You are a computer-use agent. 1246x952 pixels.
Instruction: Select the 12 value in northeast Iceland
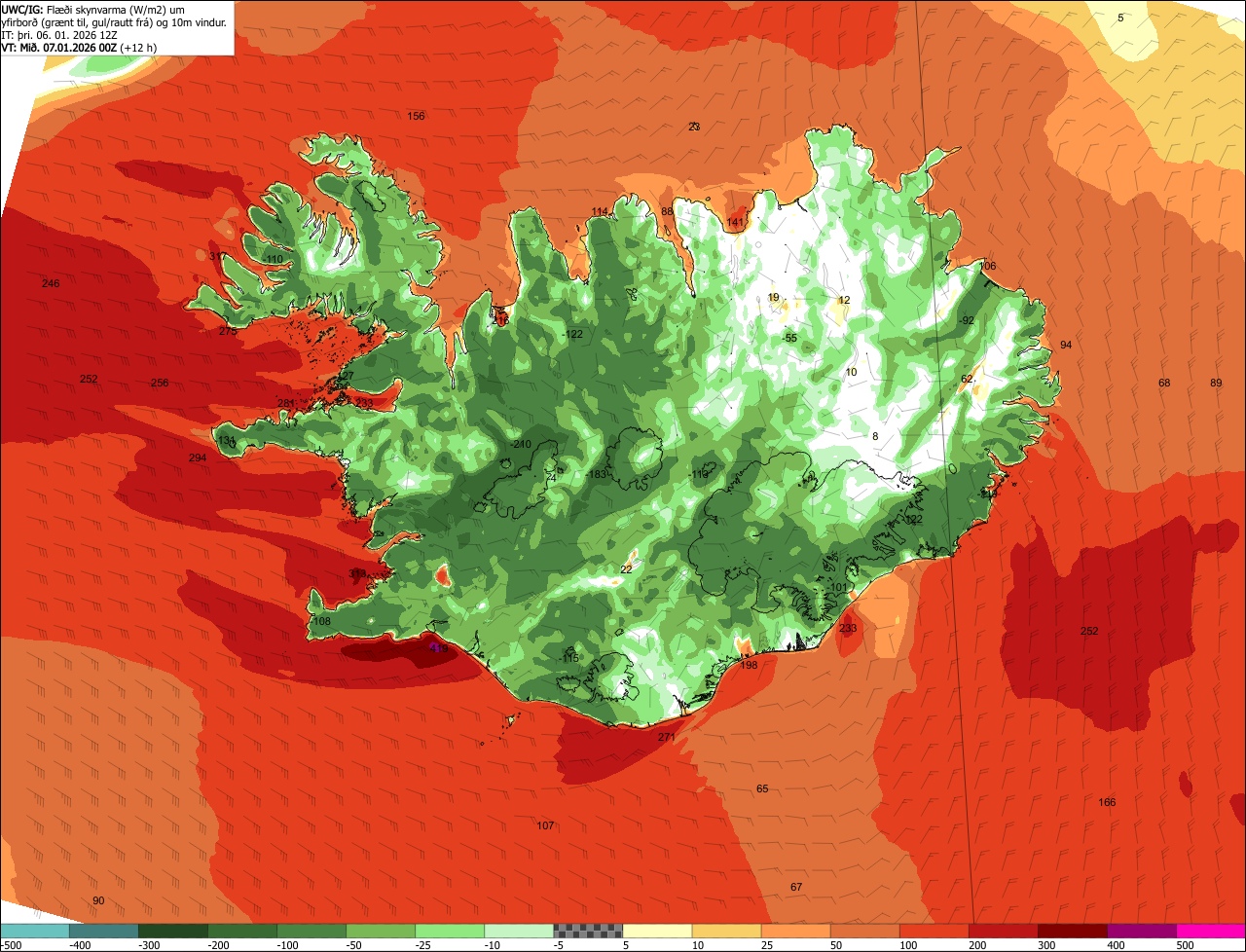[x=844, y=300]
